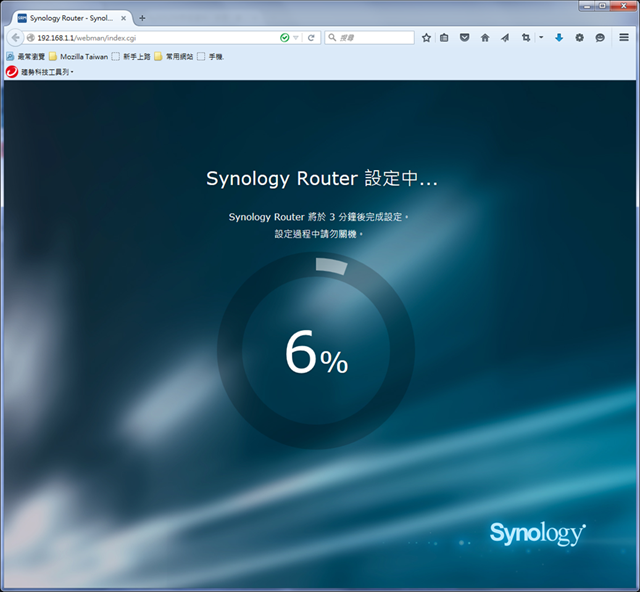
Task: Click the globe site identity icon in address bar
Action: (30, 38)
